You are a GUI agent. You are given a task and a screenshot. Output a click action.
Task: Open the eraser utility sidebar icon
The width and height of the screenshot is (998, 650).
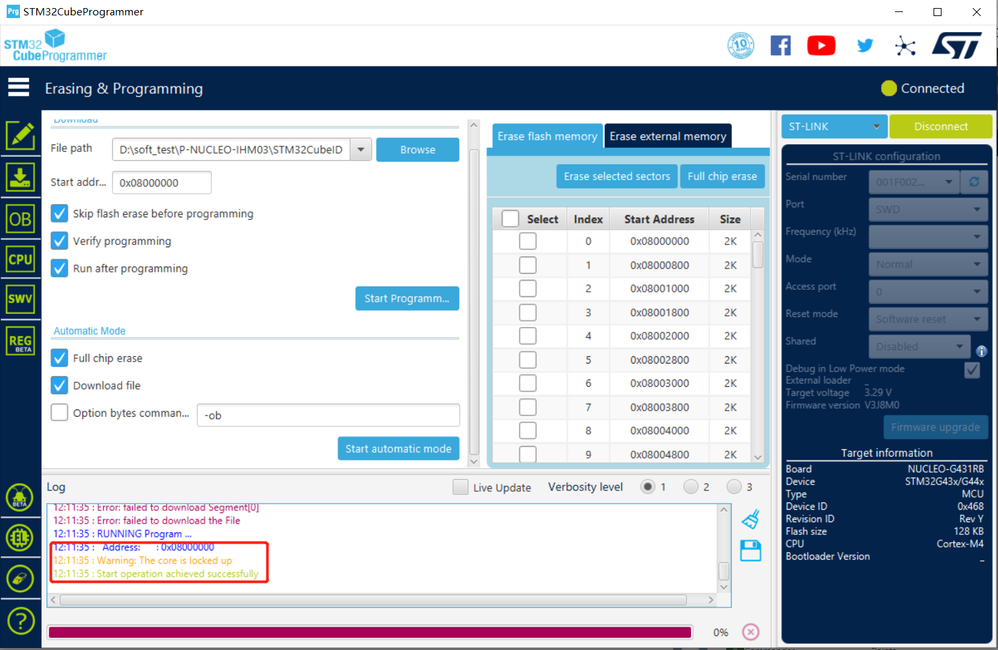20,579
